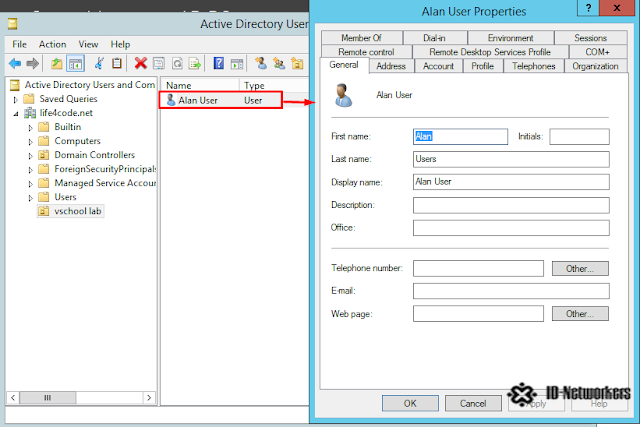Switch to the Member Of tab
Viewport: 640px width, 427px height.
(362, 38)
